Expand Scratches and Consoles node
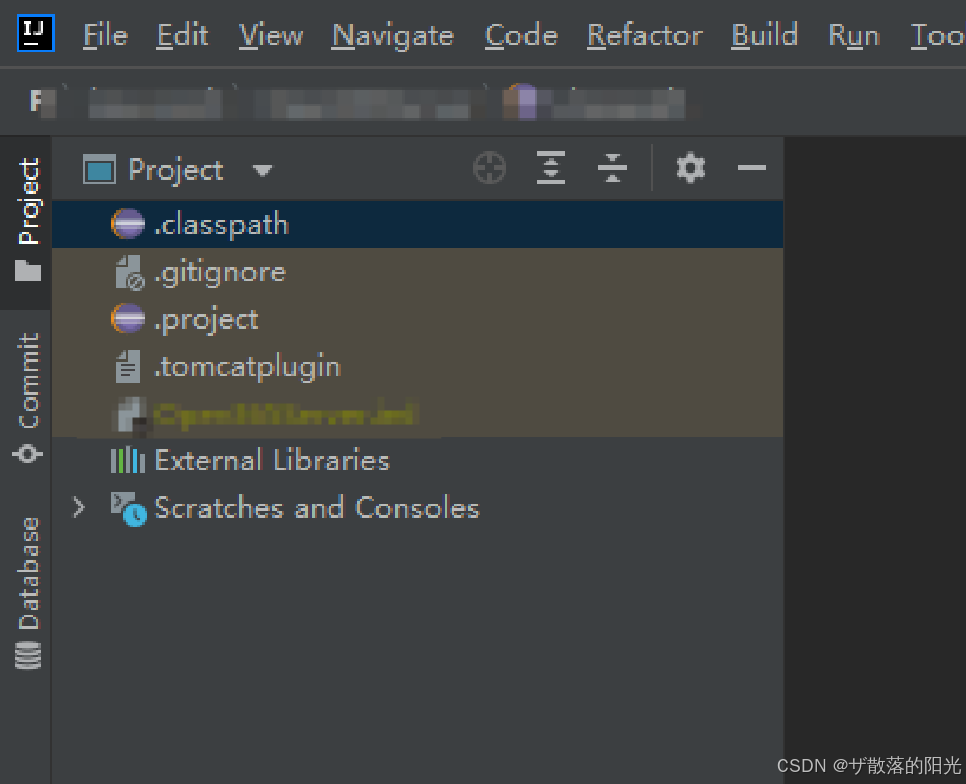Image resolution: width=966 pixels, height=784 pixels. (x=80, y=508)
